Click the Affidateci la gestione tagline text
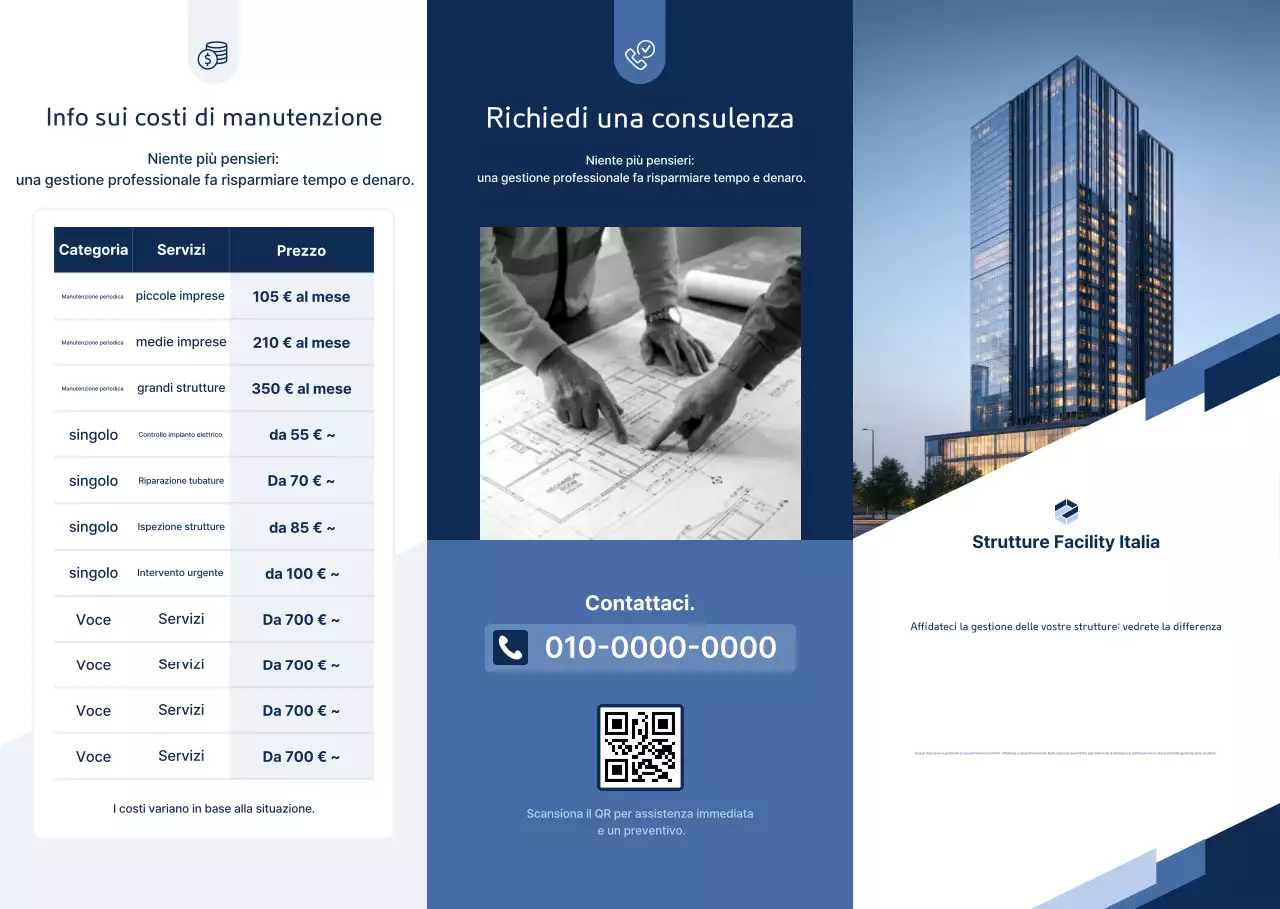The image size is (1280, 909). pyautogui.click(x=1066, y=626)
